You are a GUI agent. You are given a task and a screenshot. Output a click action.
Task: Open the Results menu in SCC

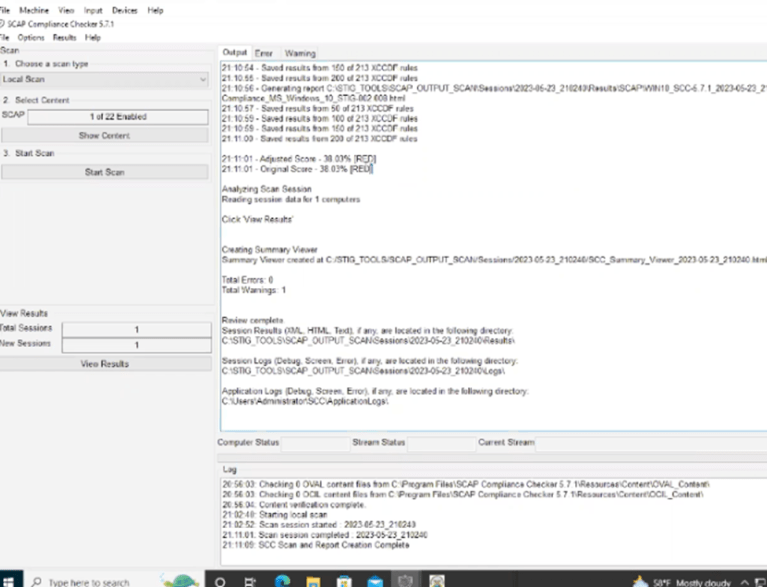tap(64, 37)
